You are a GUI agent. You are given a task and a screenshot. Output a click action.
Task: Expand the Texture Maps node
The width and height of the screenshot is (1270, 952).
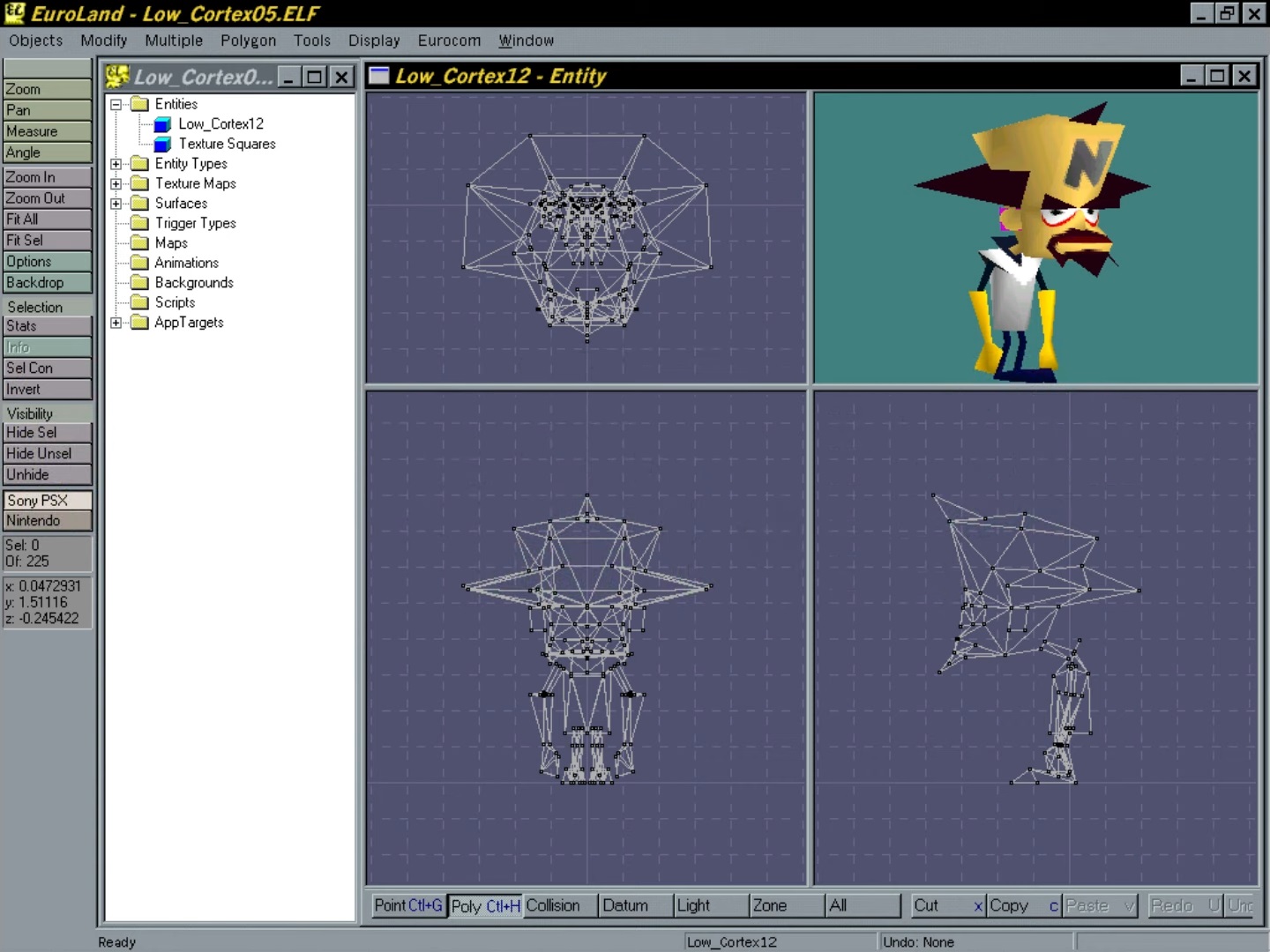coord(116,183)
